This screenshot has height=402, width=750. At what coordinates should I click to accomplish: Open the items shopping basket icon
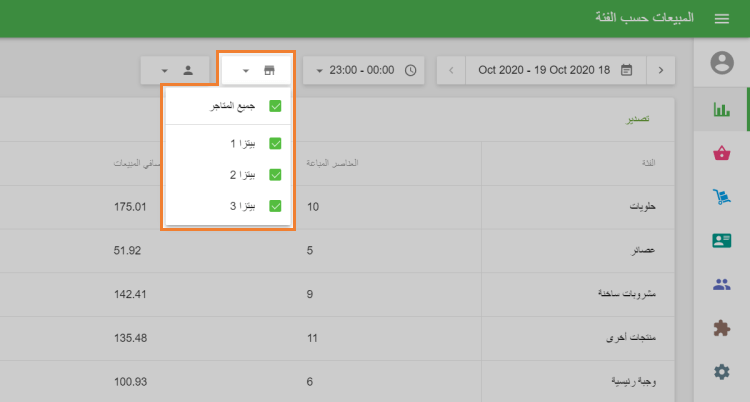tap(721, 153)
